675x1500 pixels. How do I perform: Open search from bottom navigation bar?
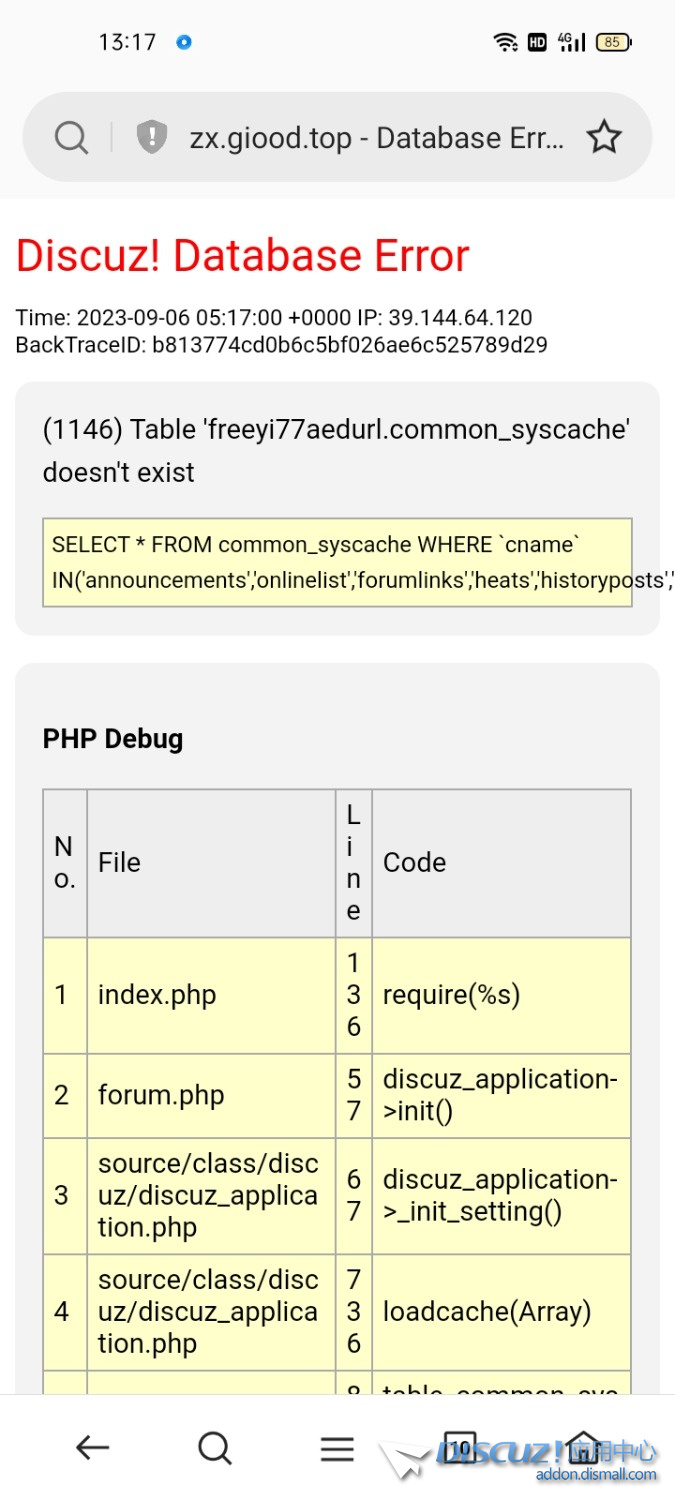tap(214, 1447)
